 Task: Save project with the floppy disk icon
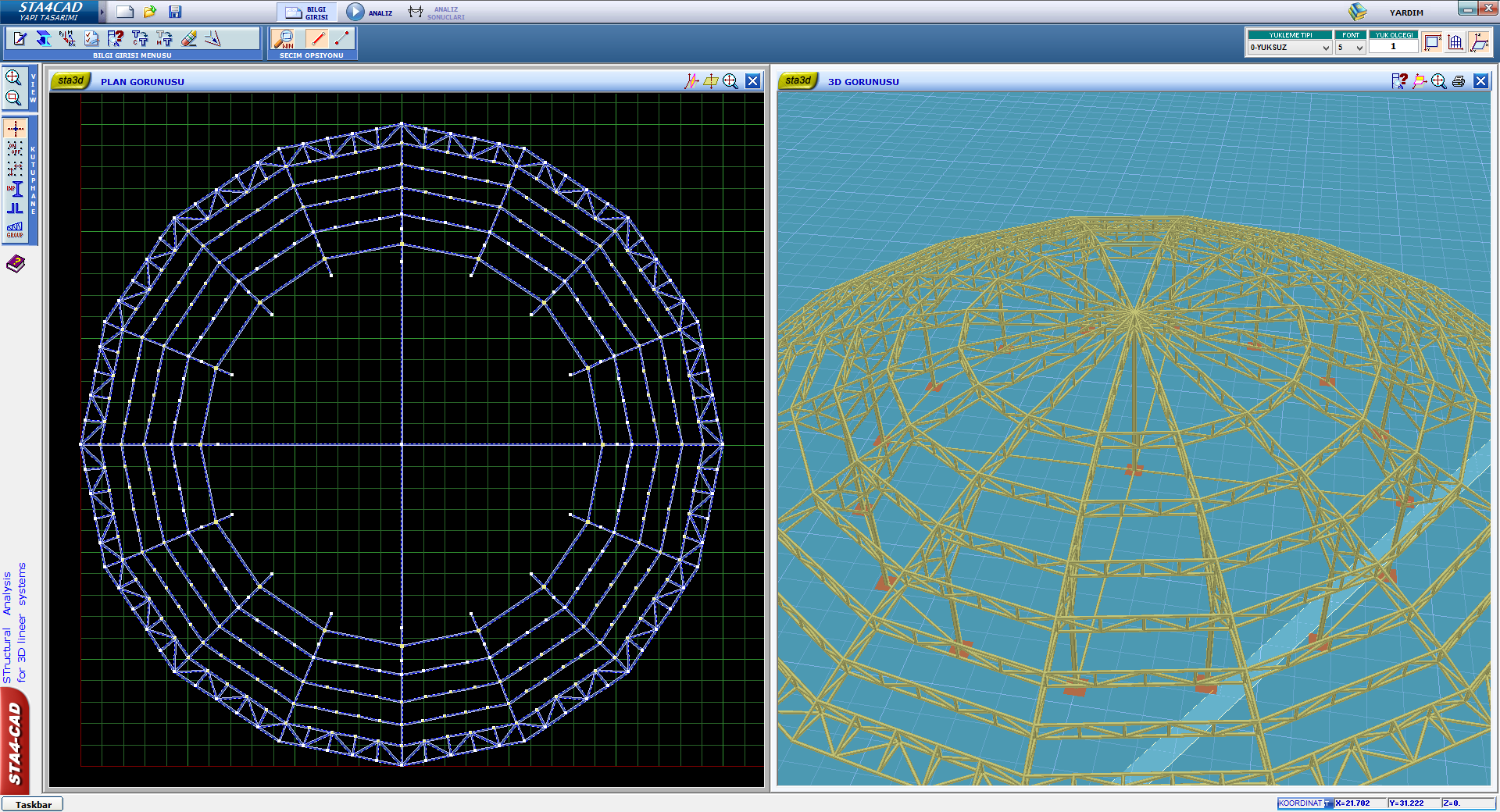tap(175, 12)
